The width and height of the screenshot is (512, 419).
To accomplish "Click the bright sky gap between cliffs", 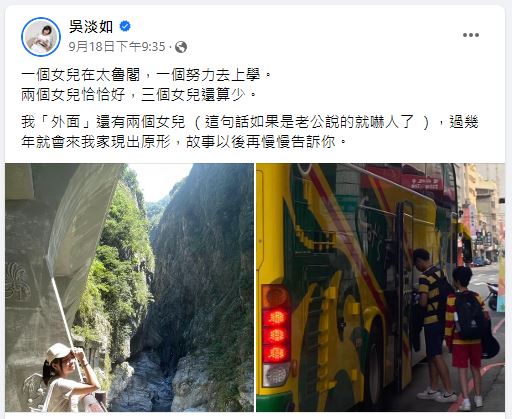I will tap(157, 182).
